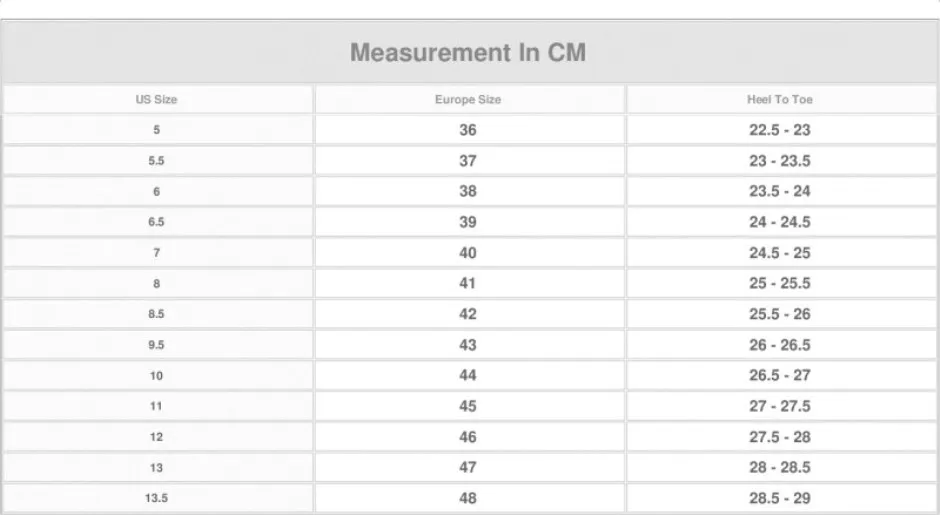Viewport: 940px width, 515px height.
Task: Choose Europe size 36 cell
Action: pyautogui.click(x=469, y=130)
